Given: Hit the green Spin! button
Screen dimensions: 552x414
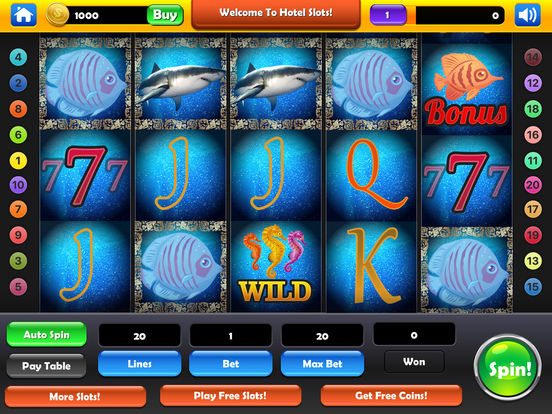Looking at the screenshot, I should (508, 369).
